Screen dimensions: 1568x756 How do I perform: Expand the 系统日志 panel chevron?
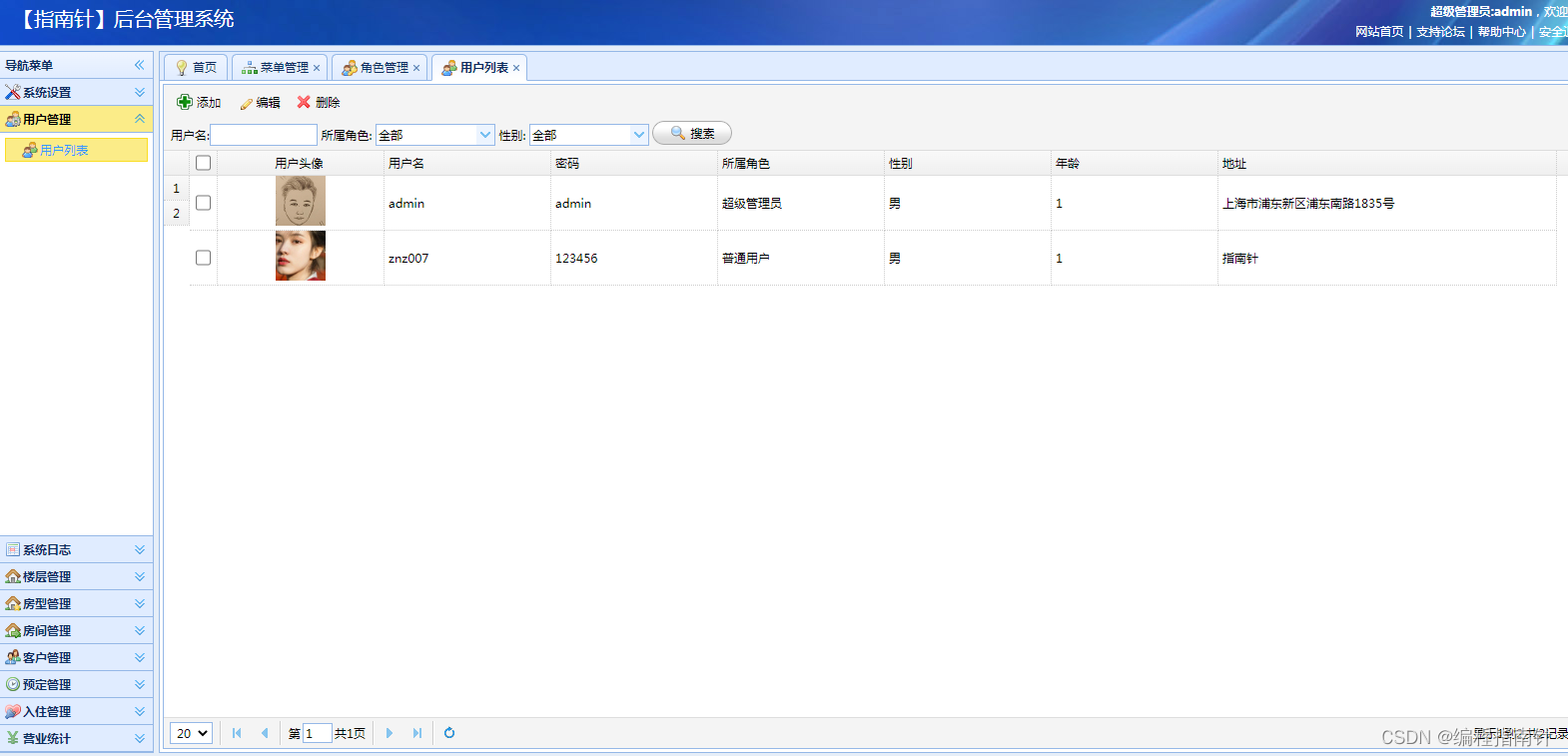coord(140,549)
